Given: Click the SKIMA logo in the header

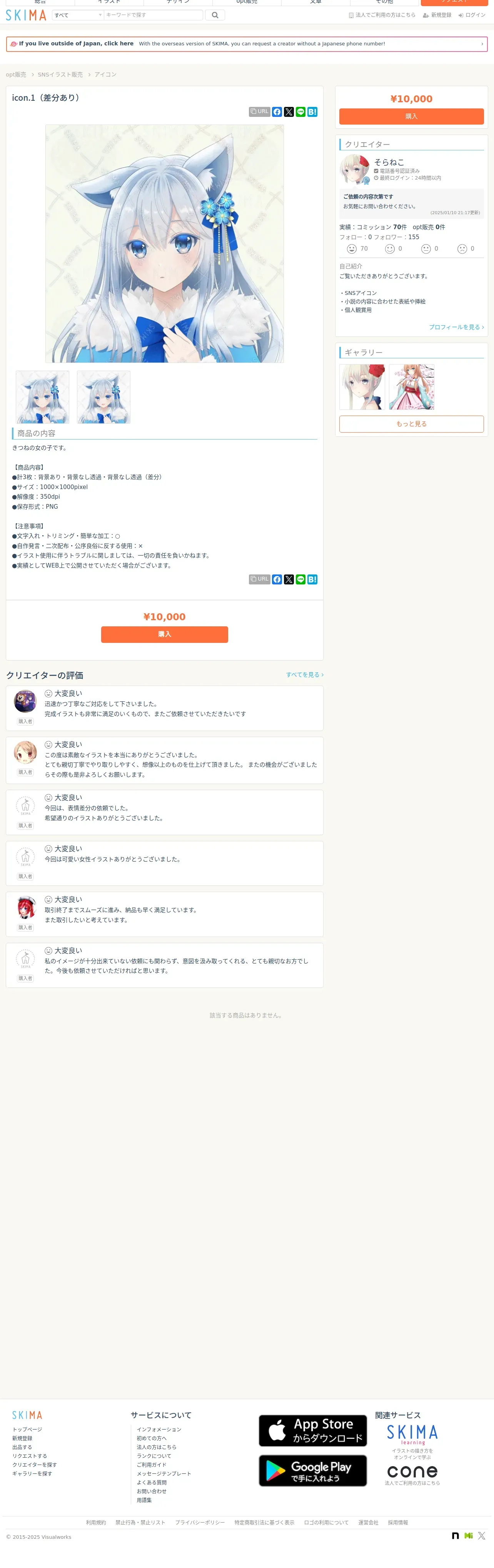Looking at the screenshot, I should [x=26, y=15].
